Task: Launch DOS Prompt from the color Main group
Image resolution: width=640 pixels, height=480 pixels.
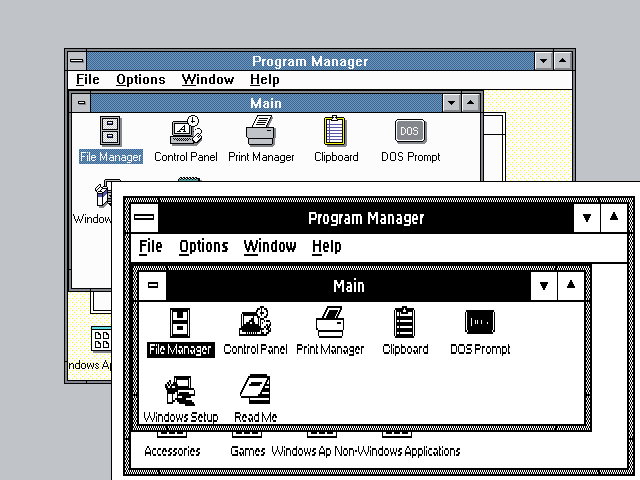Action: 410,132
